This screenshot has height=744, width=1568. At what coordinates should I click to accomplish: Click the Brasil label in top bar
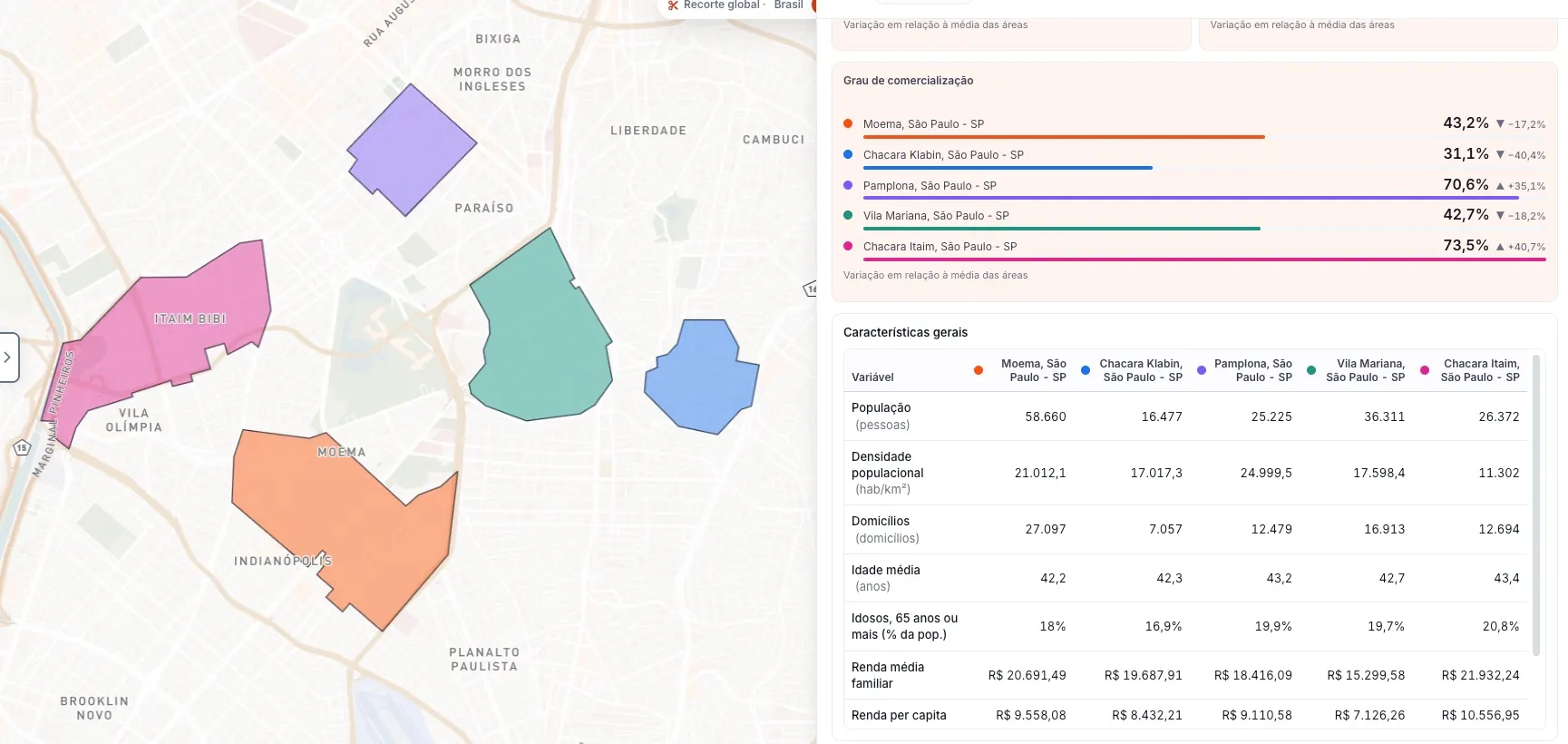coord(788,5)
